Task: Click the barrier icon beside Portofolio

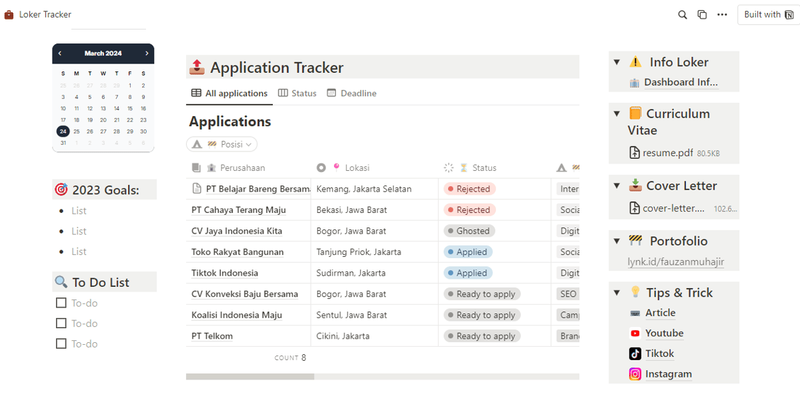Action: click(635, 240)
